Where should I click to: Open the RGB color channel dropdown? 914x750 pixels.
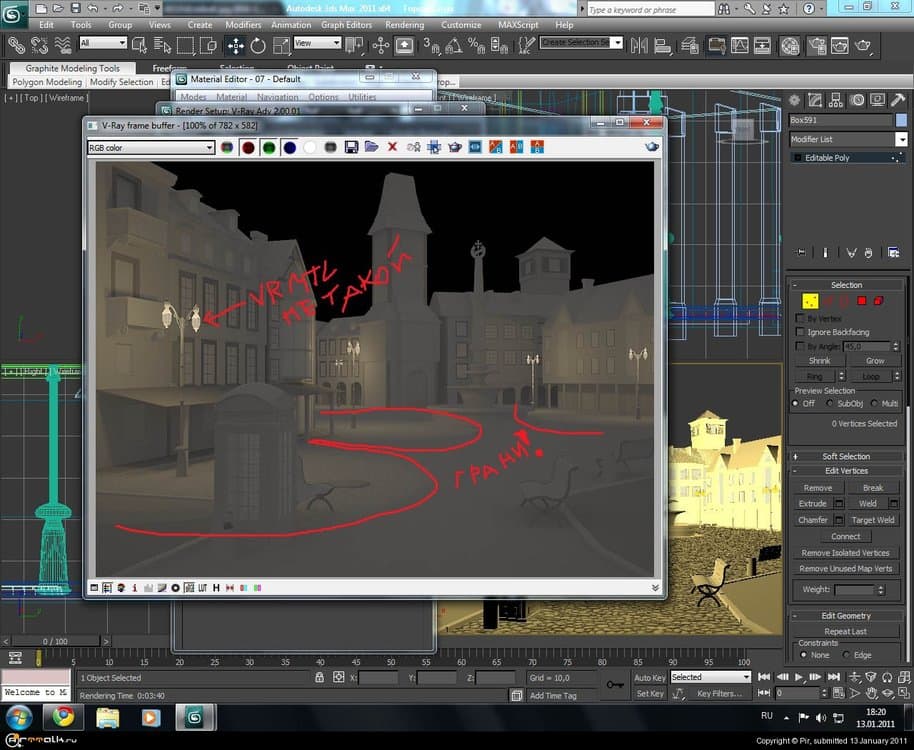click(x=150, y=148)
